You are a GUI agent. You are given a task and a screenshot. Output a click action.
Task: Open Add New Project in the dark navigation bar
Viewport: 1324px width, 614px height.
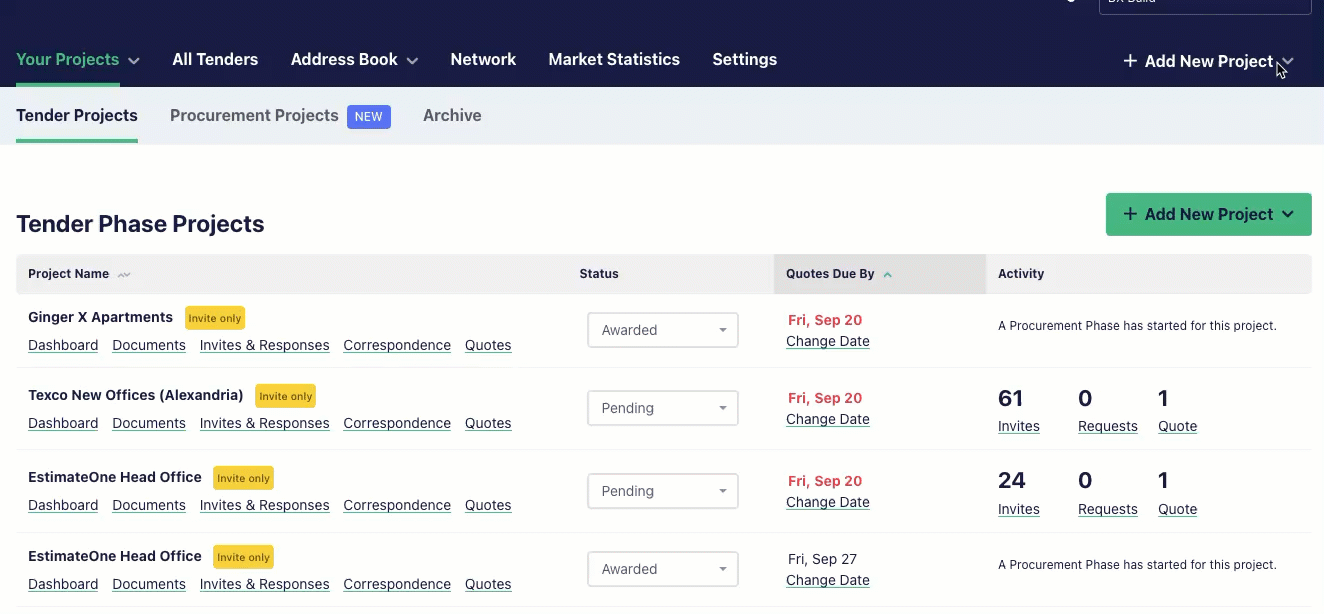tap(1208, 62)
